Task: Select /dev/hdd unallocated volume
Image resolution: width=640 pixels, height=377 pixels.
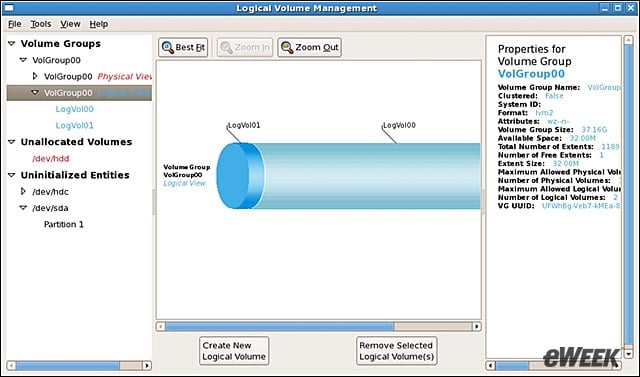Action: pyautogui.click(x=51, y=158)
